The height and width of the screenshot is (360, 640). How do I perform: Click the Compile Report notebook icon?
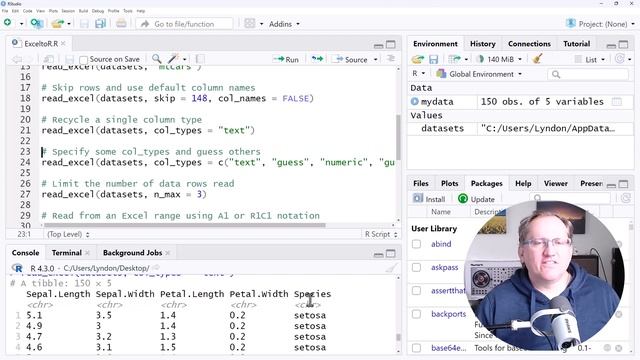[x=200, y=59]
